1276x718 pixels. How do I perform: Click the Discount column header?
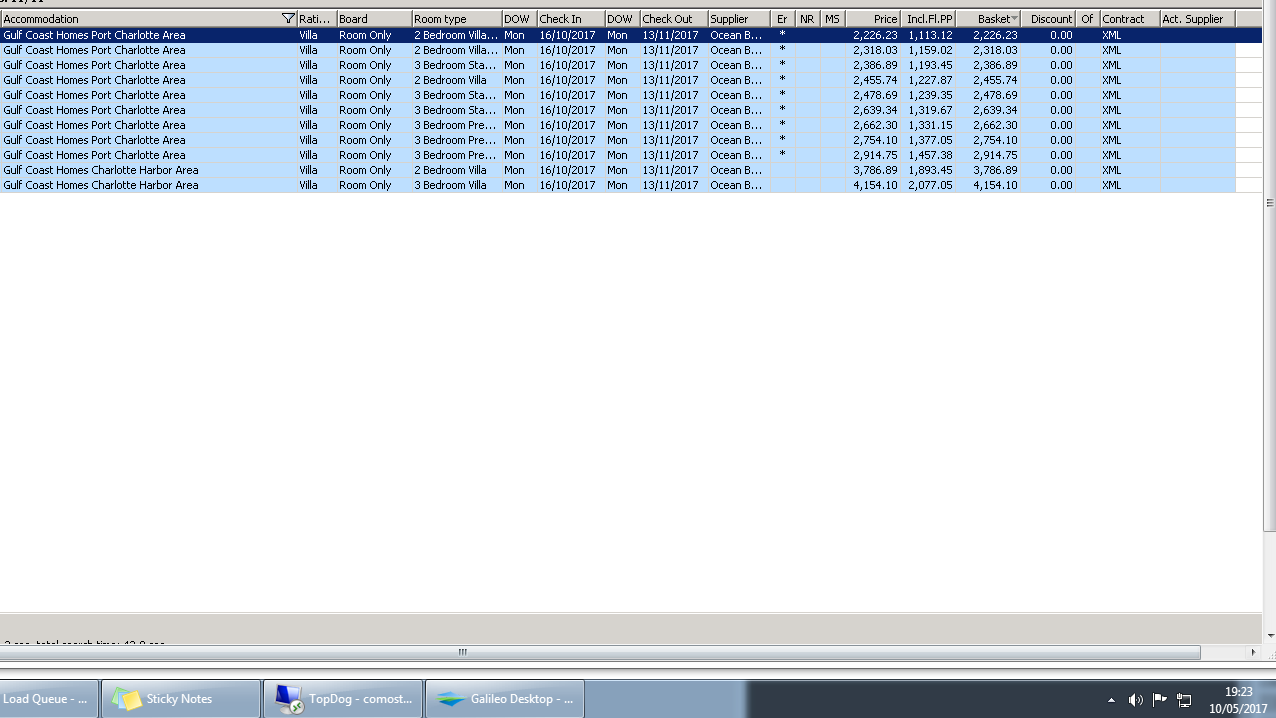[x=1048, y=19]
